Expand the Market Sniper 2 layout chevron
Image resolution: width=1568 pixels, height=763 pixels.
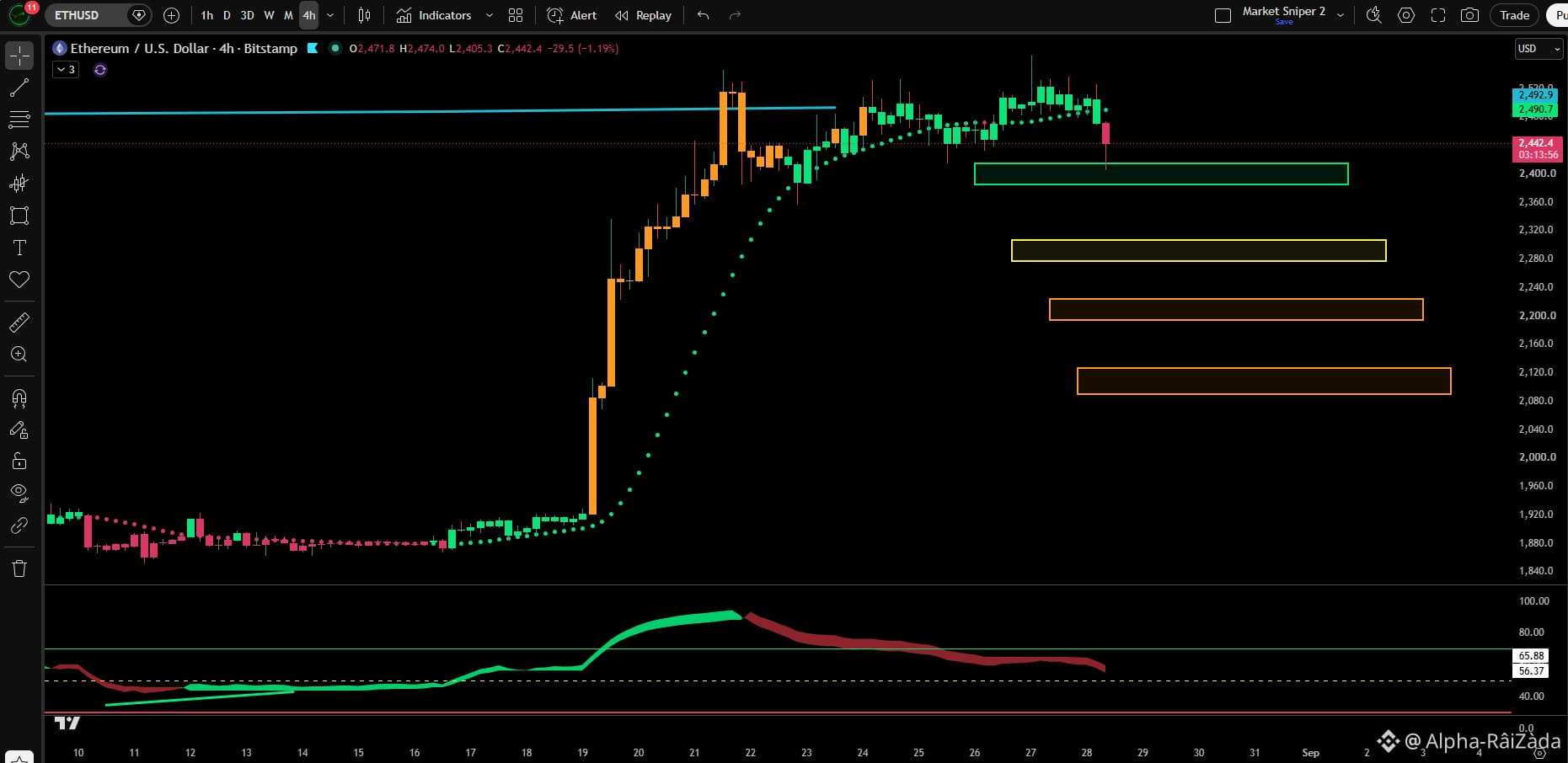coord(1341,15)
